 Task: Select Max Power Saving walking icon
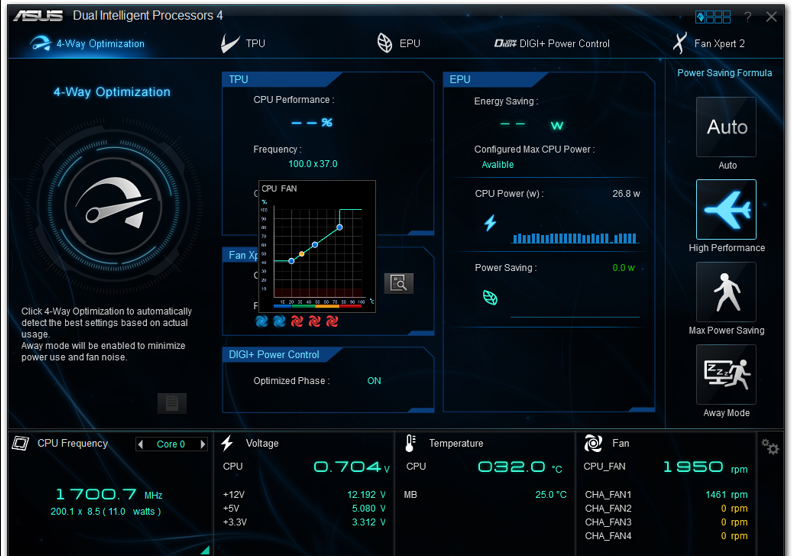[726, 292]
